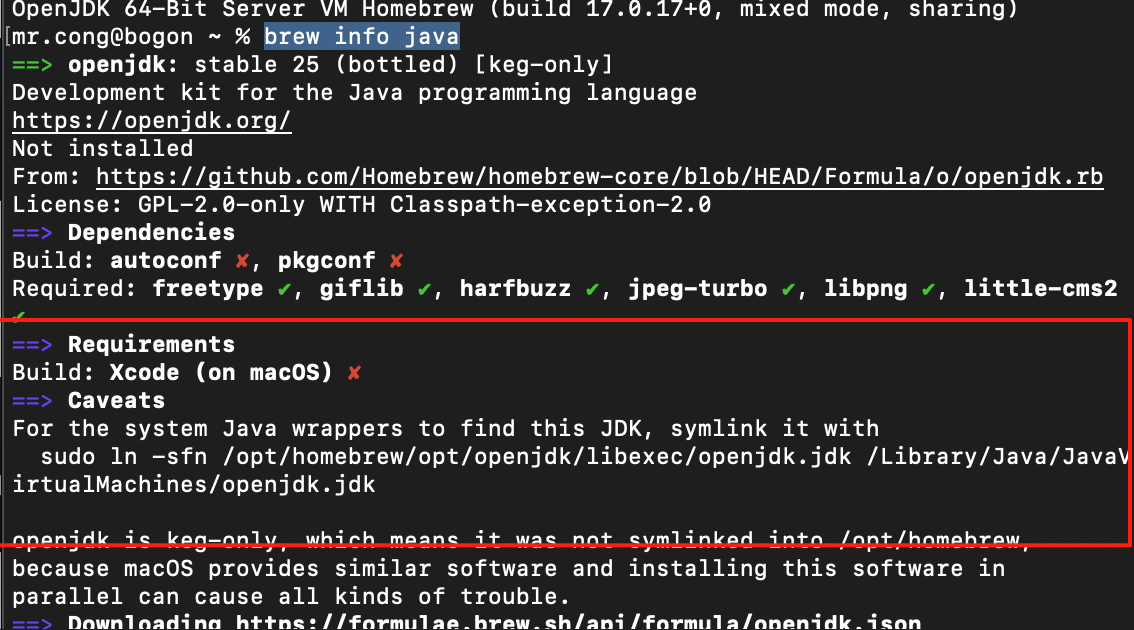Click the 'OpenJDK 64-Bit Server VM Homebrew' line

point(515,9)
